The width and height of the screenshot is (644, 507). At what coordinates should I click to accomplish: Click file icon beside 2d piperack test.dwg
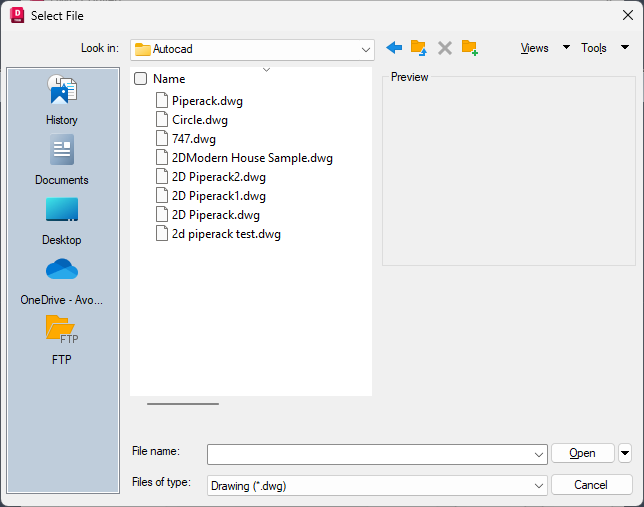162,233
